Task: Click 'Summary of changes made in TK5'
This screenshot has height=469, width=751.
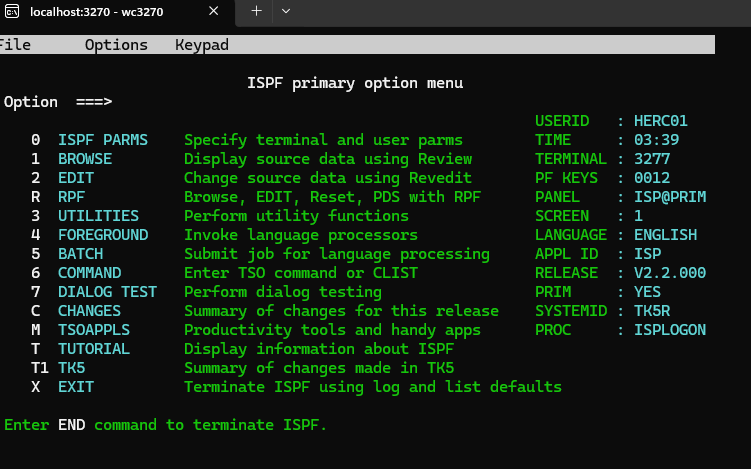Action: pyautogui.click(x=319, y=368)
